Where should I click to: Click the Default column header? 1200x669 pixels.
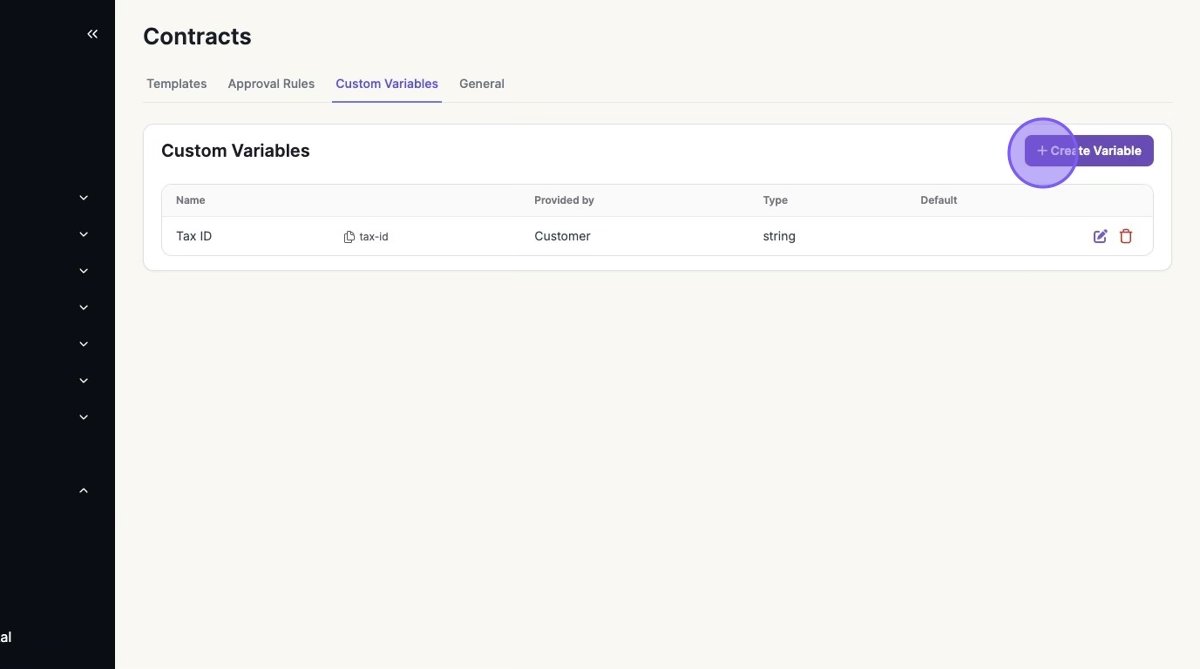939,200
